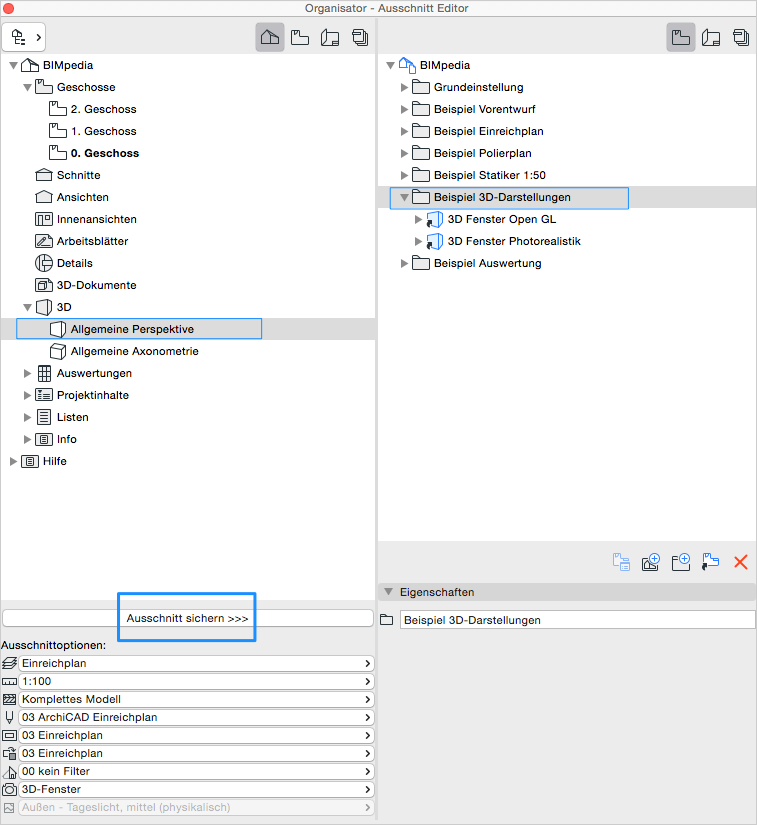The height and width of the screenshot is (825, 757).
Task: Select Allgemeine Axonometrie in the tree
Action: pos(134,352)
